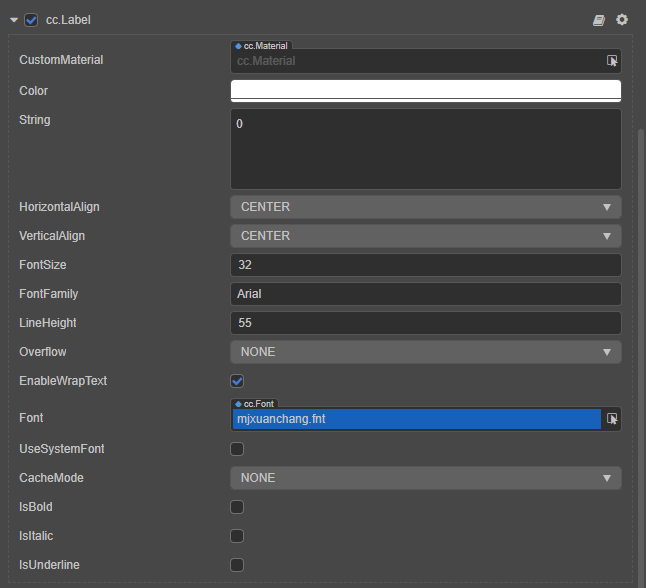The image size is (646, 588).
Task: Disable the EnableWrapText checkbox
Action: (237, 381)
